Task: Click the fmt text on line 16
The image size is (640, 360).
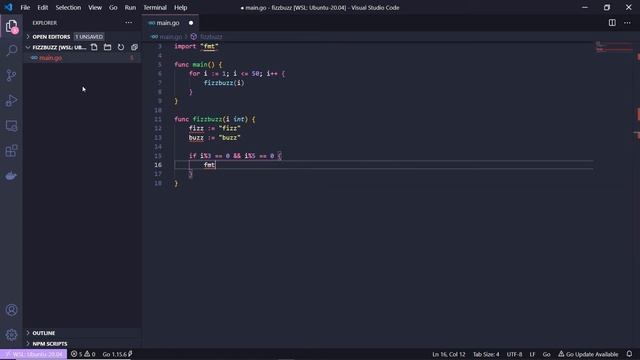Action: click(209, 165)
